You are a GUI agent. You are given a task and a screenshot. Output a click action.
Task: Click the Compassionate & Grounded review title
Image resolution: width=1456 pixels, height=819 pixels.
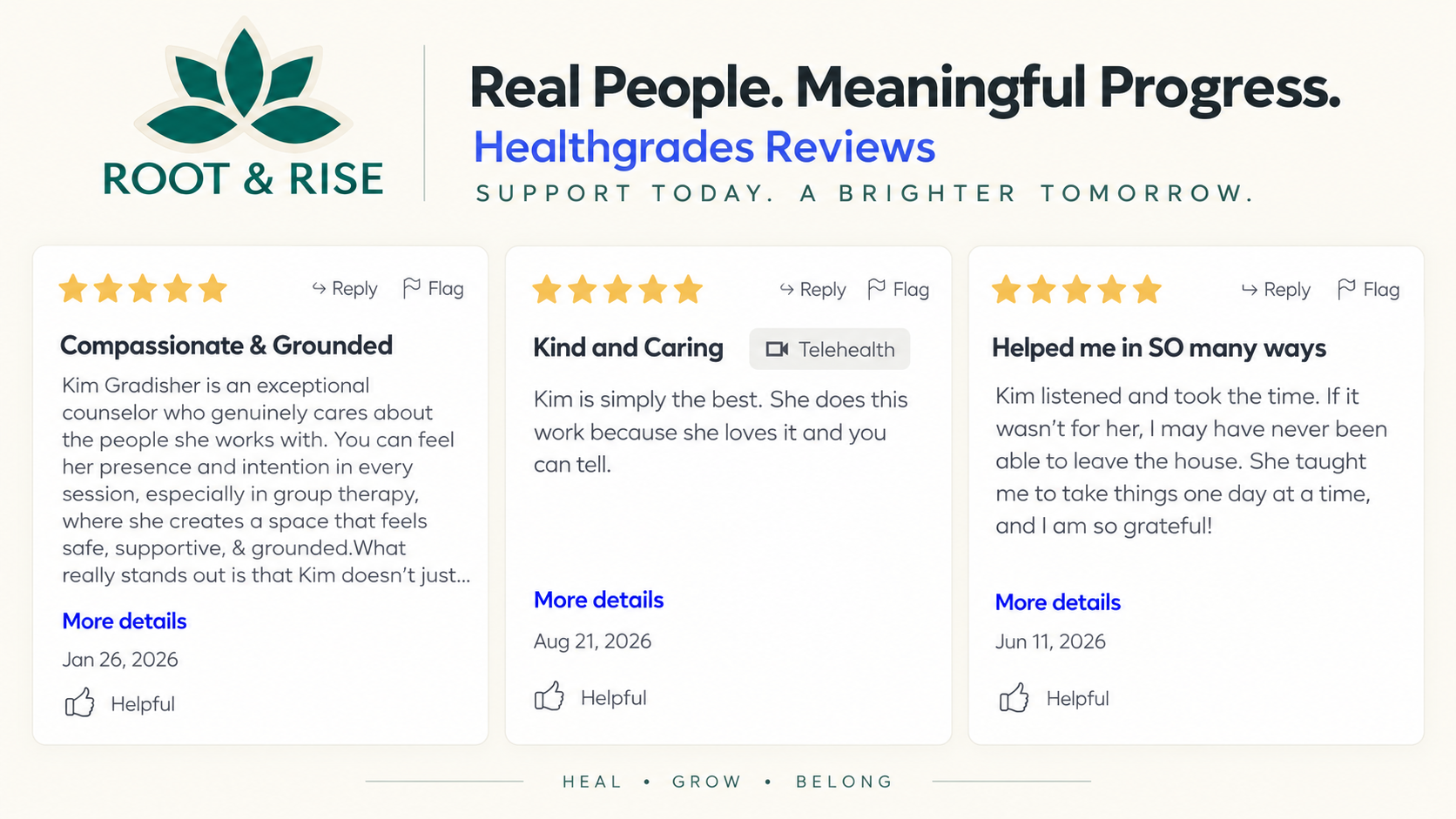click(226, 346)
